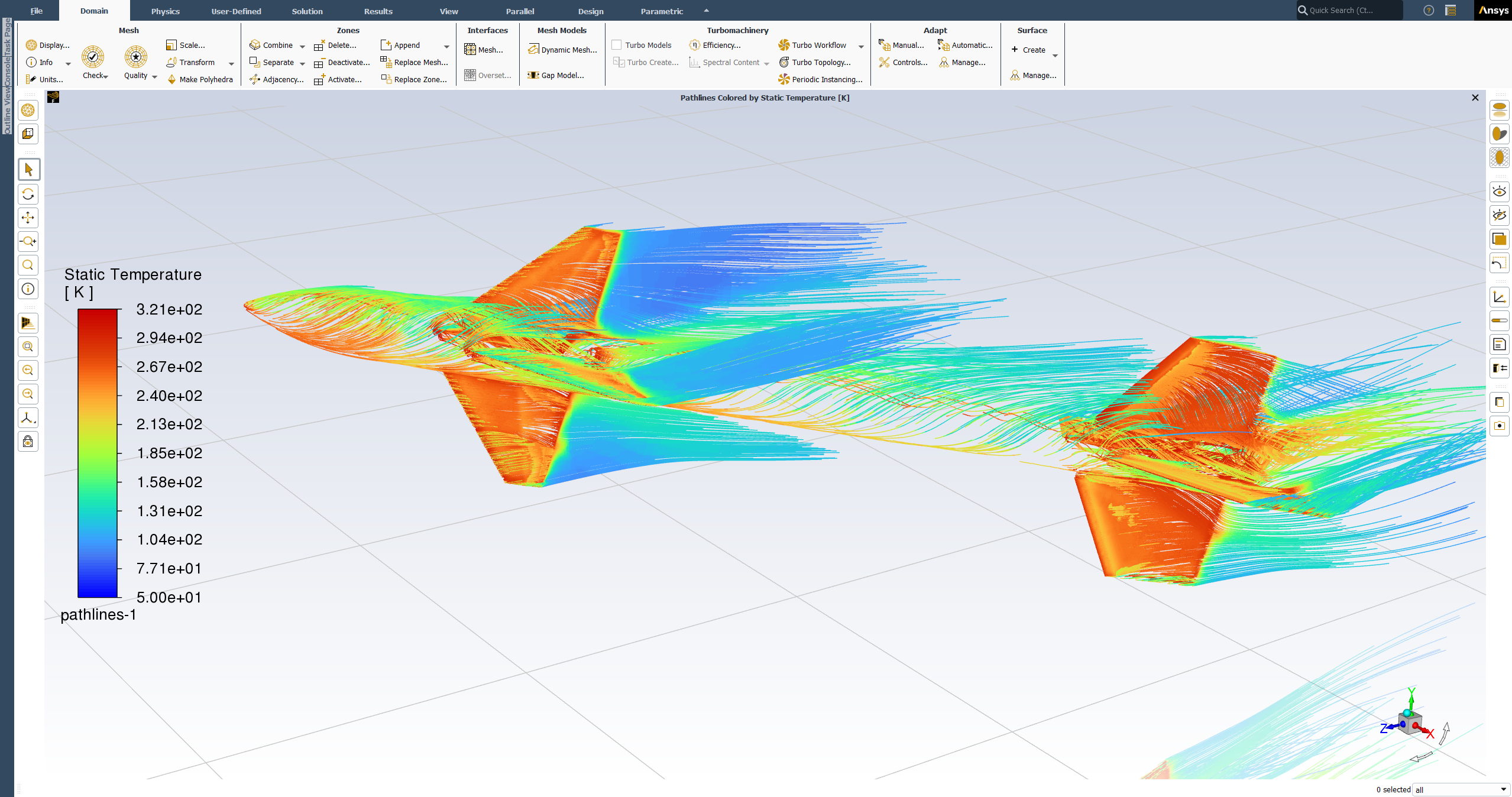Open Mesh Interfaces dialog

tap(484, 50)
